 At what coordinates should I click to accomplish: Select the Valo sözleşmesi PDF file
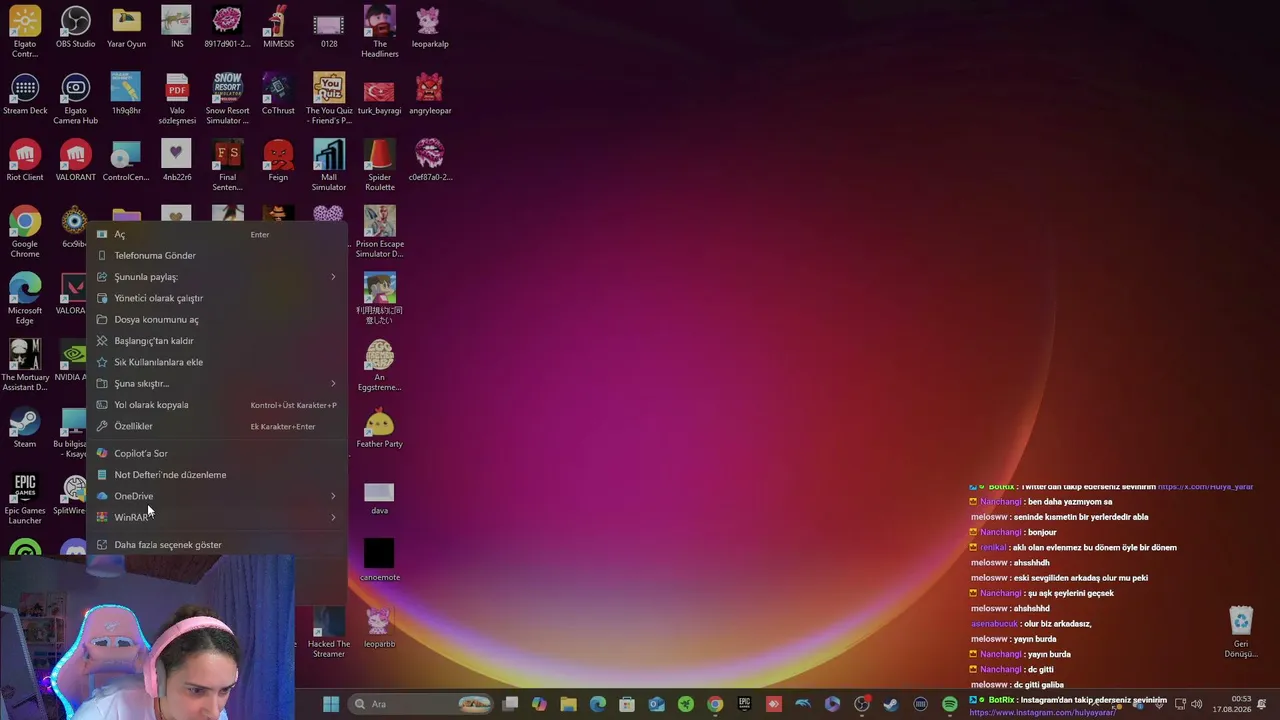tap(177, 98)
